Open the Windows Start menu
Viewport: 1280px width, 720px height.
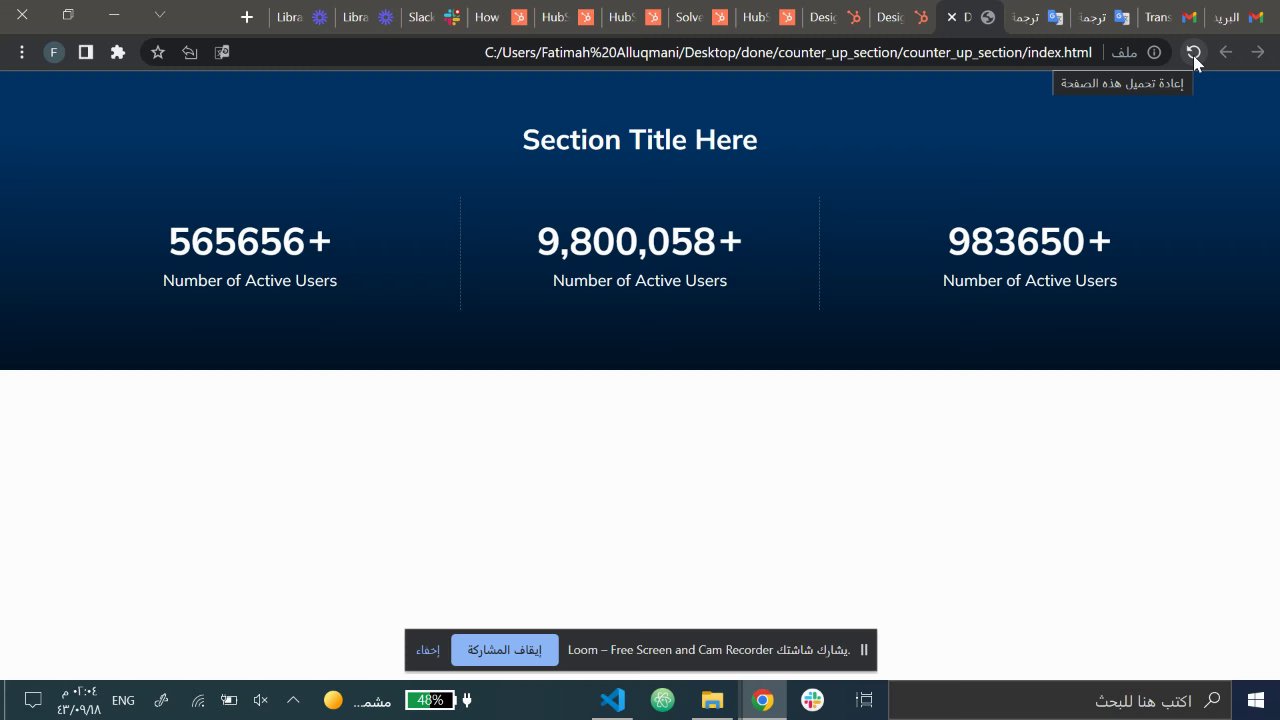click(x=1256, y=700)
